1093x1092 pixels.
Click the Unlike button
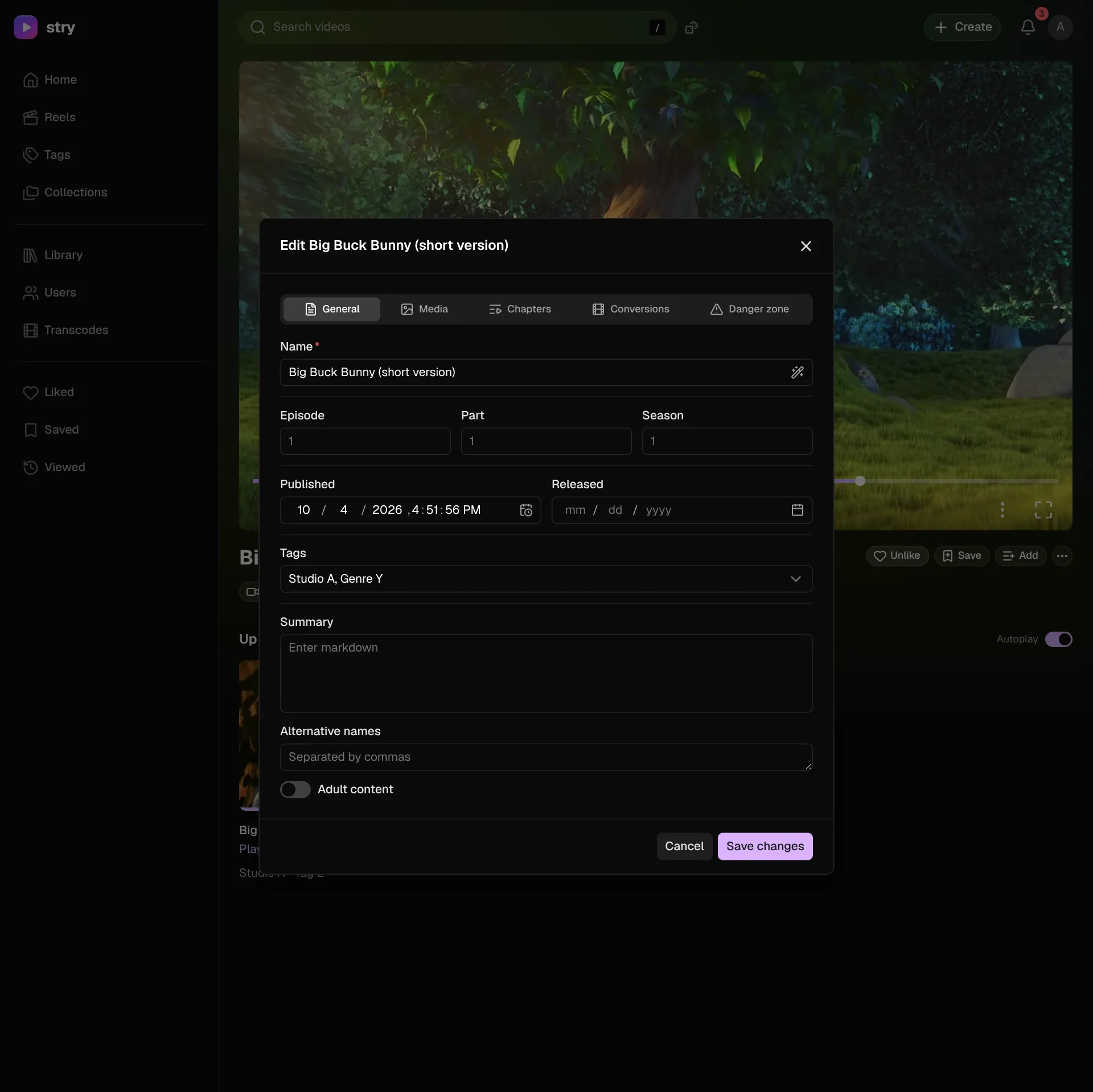point(897,556)
